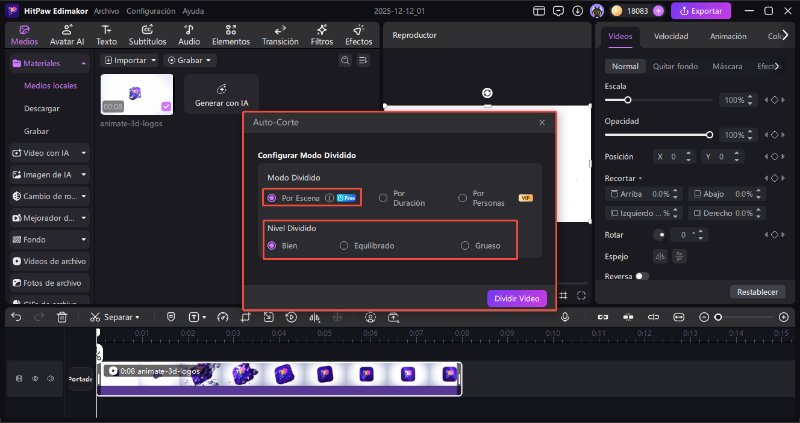800x423 pixels.
Task: Open the Efectos tab
Action: [x=359, y=35]
